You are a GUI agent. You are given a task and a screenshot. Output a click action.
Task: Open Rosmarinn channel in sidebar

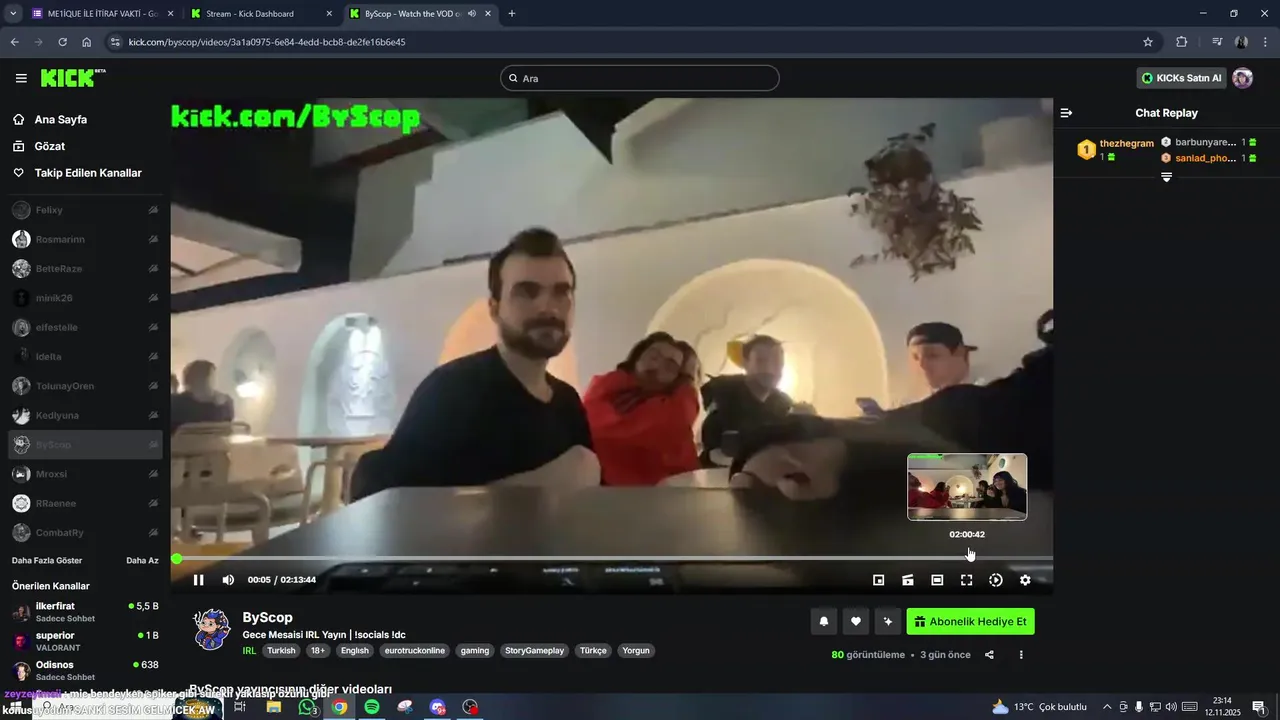pyautogui.click(x=85, y=239)
